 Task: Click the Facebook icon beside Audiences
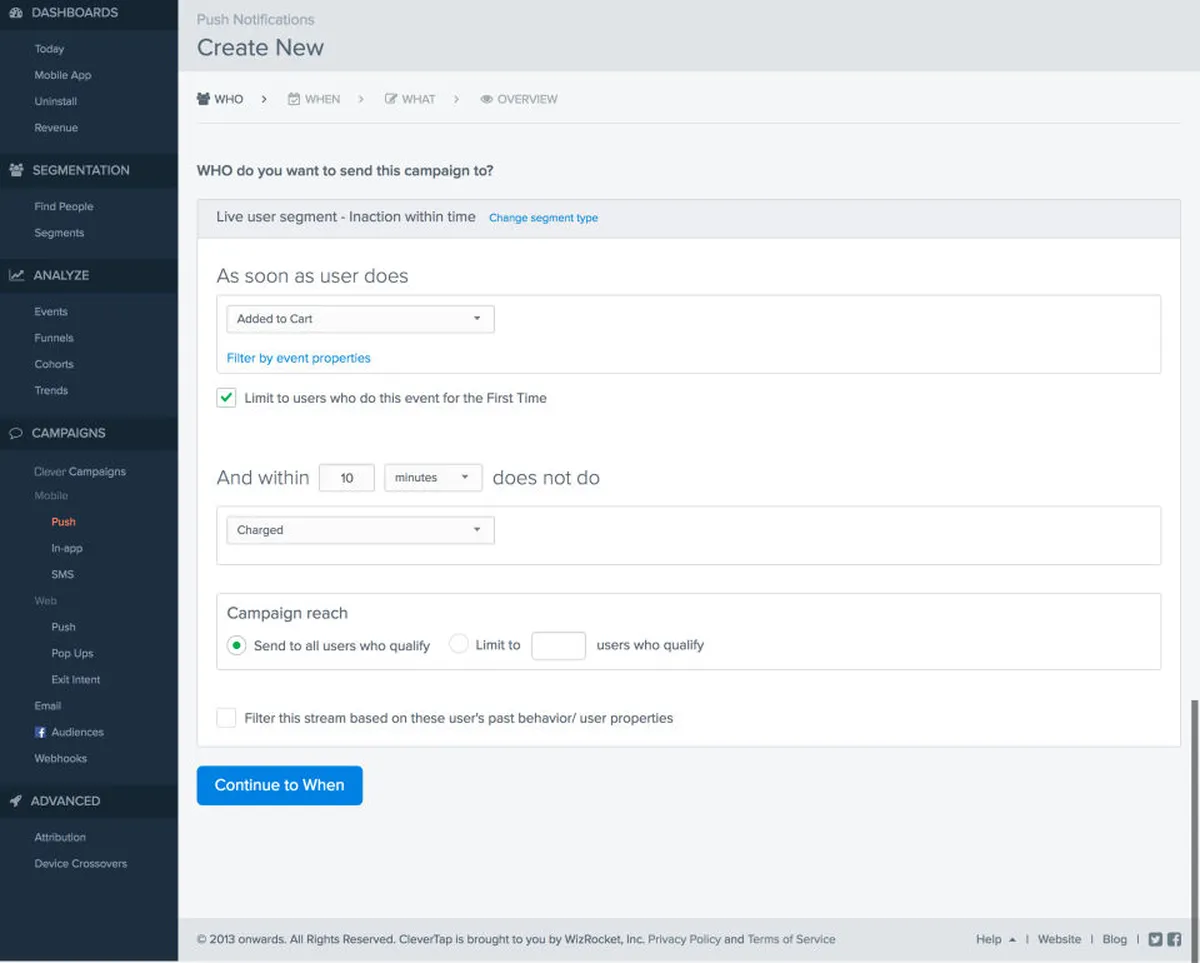(41, 732)
